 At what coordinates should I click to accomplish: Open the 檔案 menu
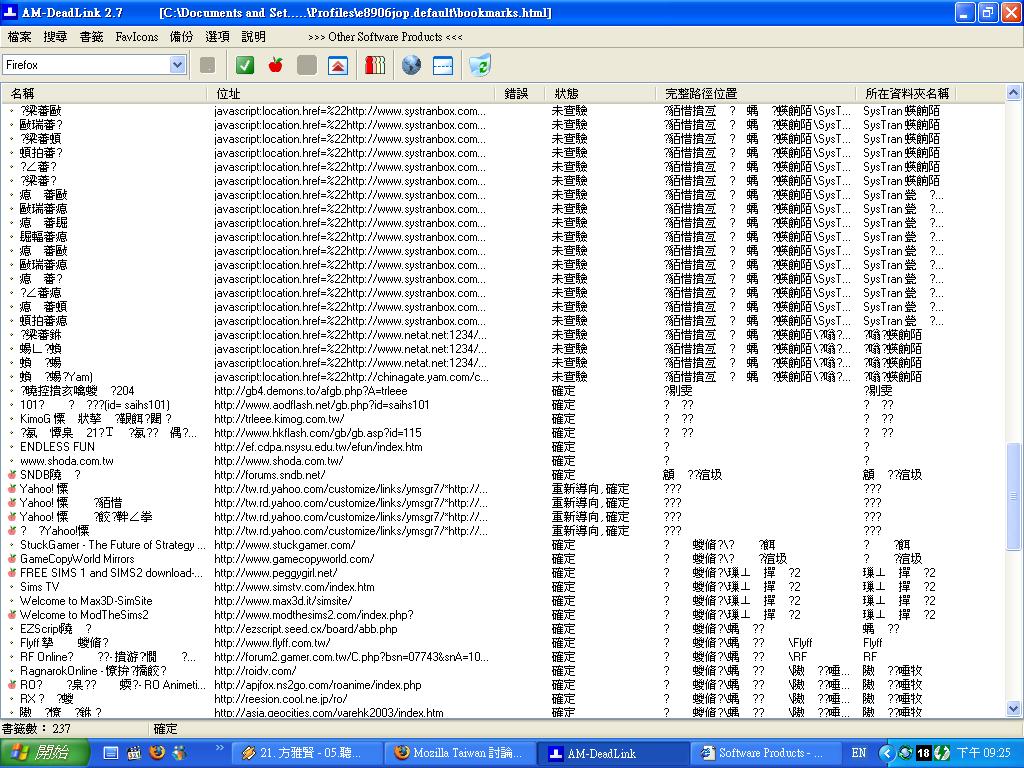19,36
